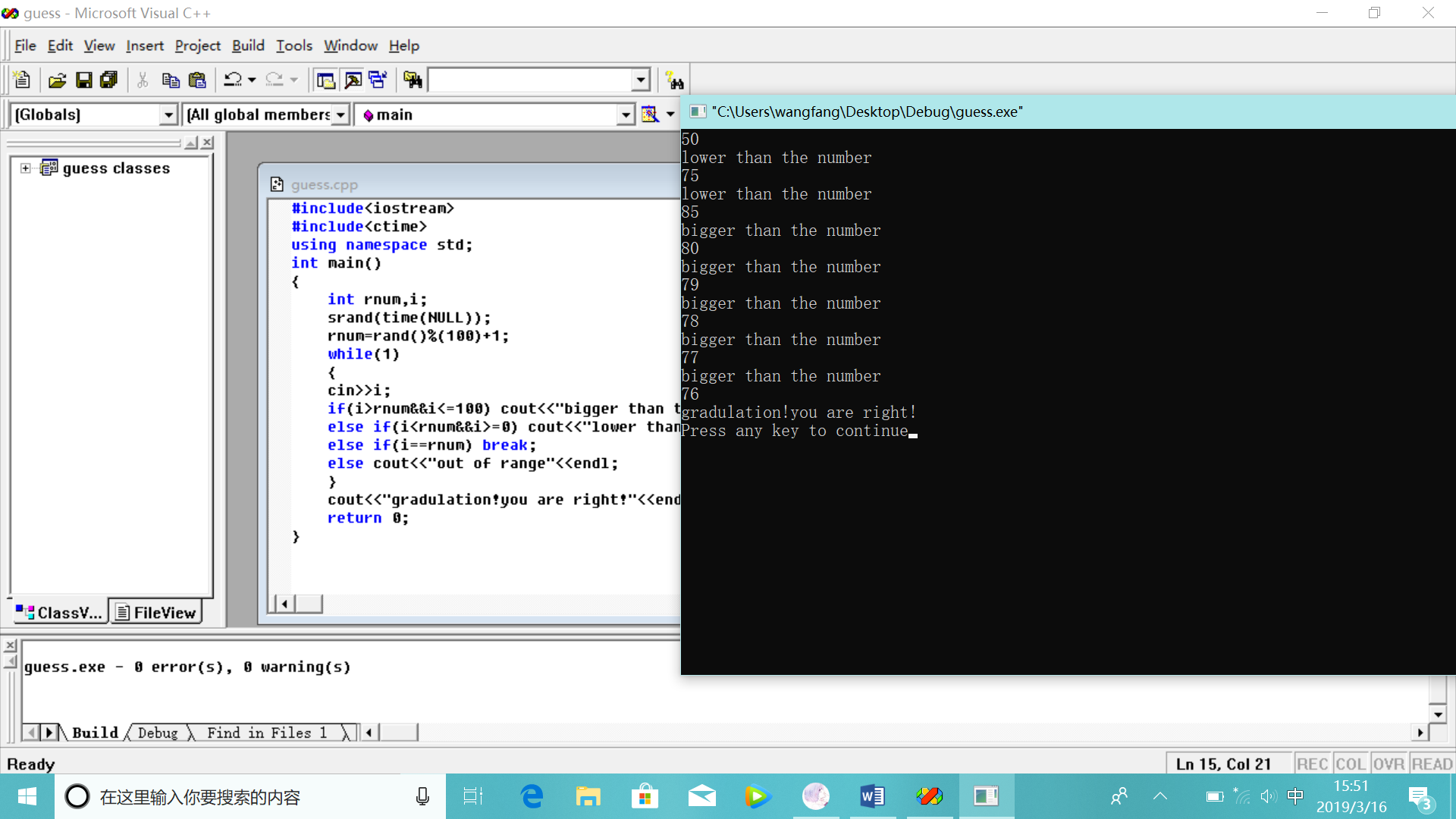Click the Undo arrow icon
1456x819 pixels.
click(233, 80)
